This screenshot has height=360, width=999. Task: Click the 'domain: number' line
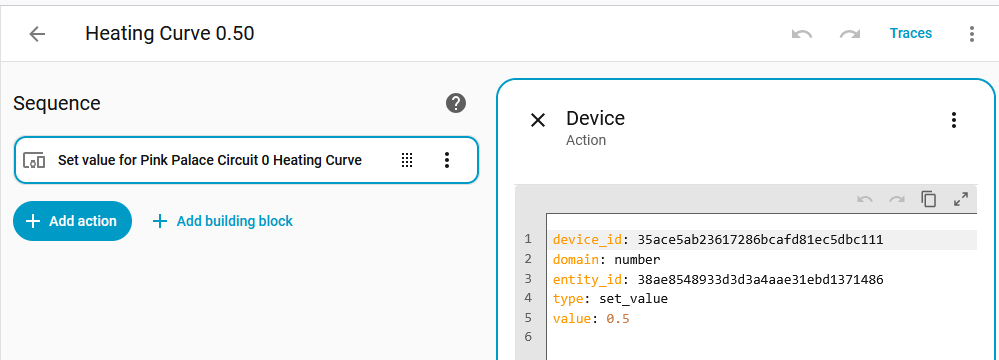(x=607, y=259)
